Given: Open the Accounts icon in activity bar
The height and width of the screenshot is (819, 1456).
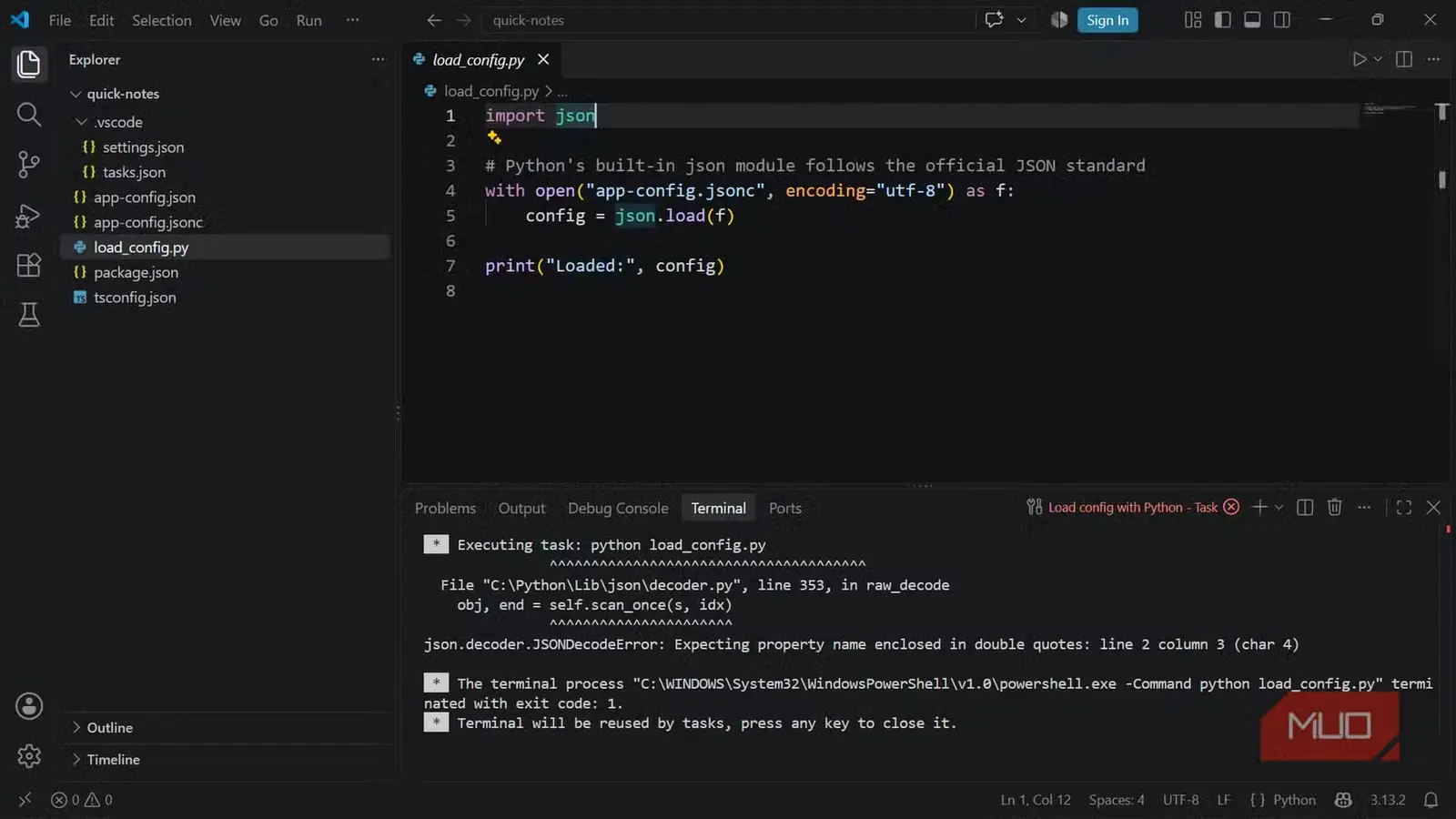Looking at the screenshot, I should [29, 706].
